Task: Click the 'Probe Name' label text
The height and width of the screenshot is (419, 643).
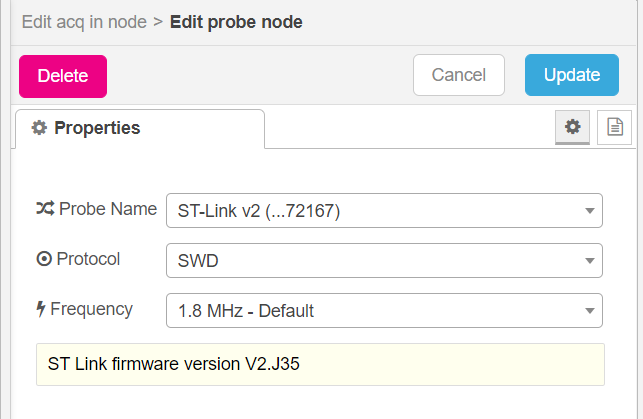Action: point(108,209)
